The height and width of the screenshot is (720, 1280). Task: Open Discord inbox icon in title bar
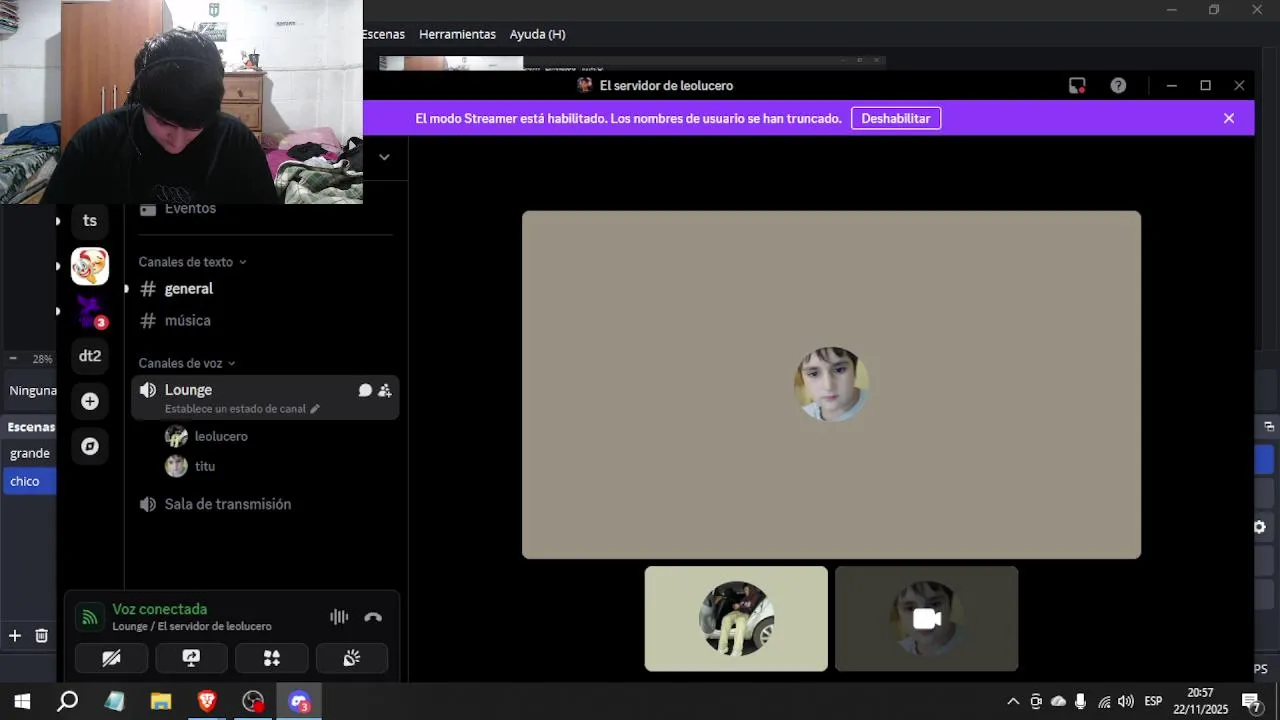click(1077, 86)
